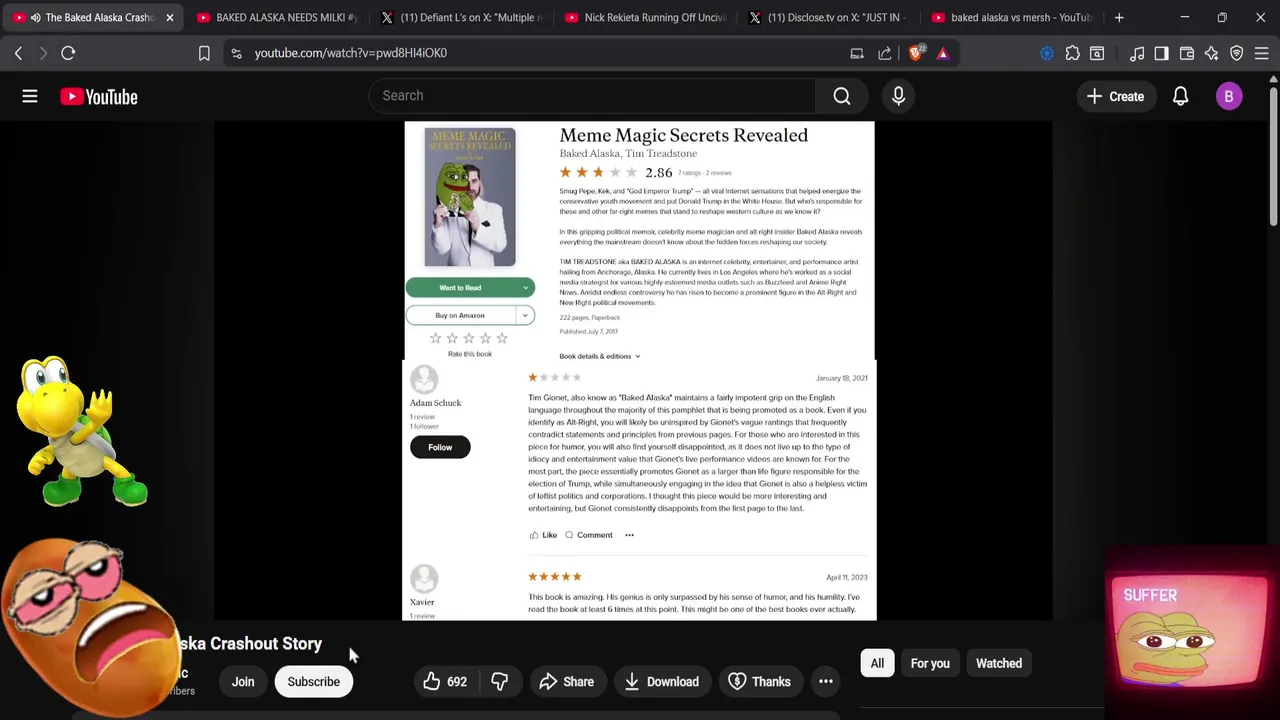This screenshot has width=1280, height=720.
Task: Open Leo AI sparkle icon
Action: coord(1212,53)
